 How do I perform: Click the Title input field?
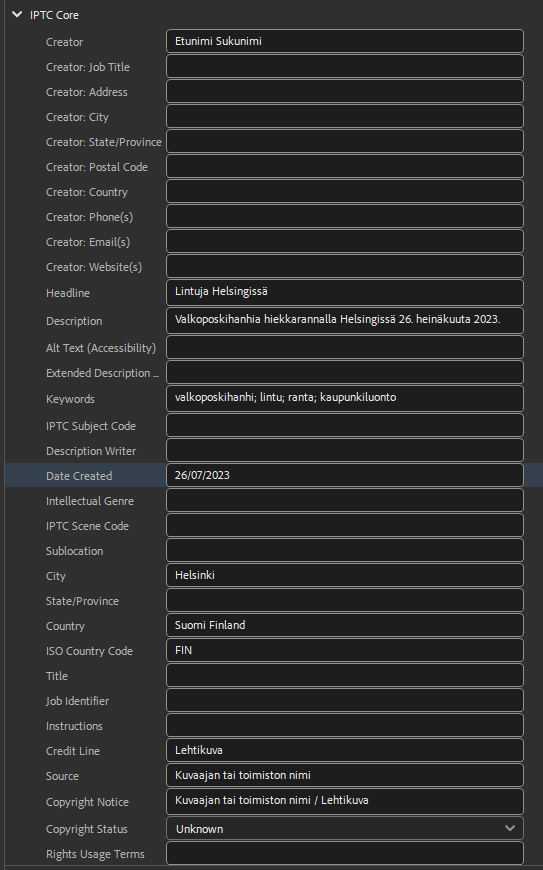(x=345, y=675)
